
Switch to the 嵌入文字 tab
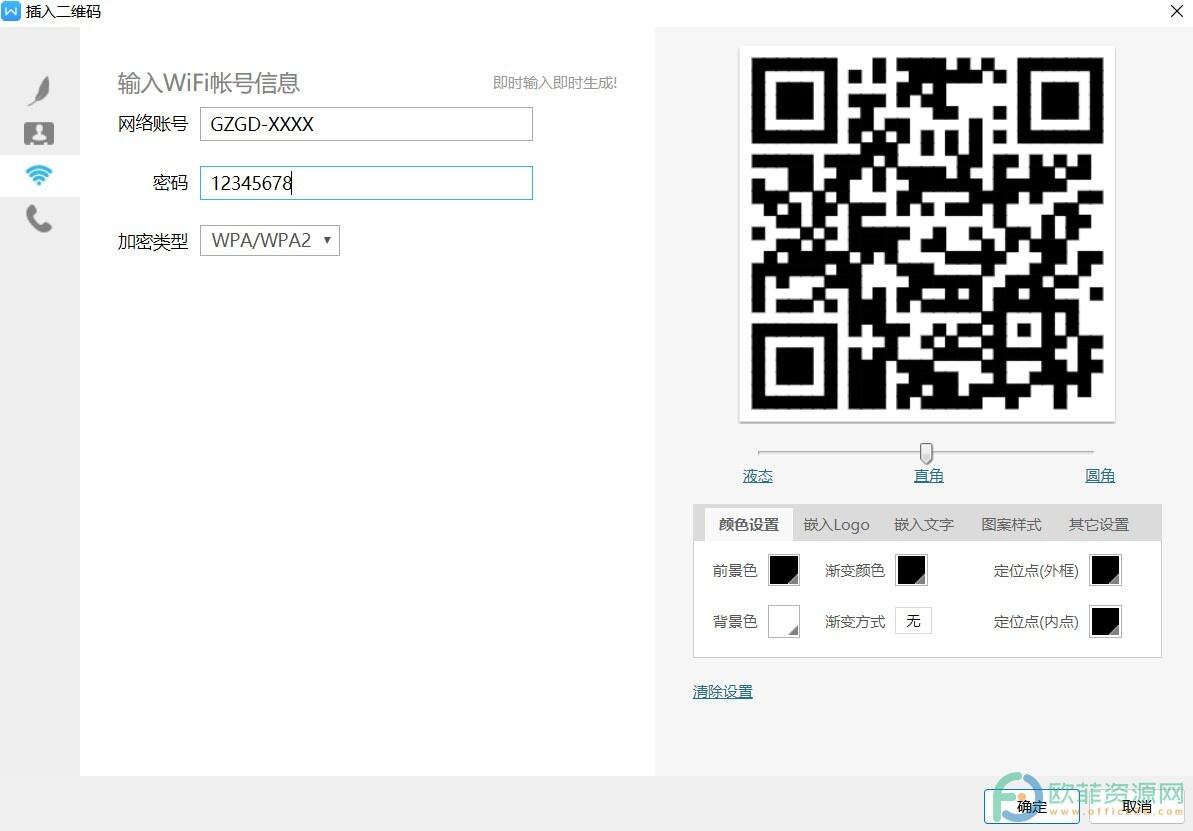point(924,524)
